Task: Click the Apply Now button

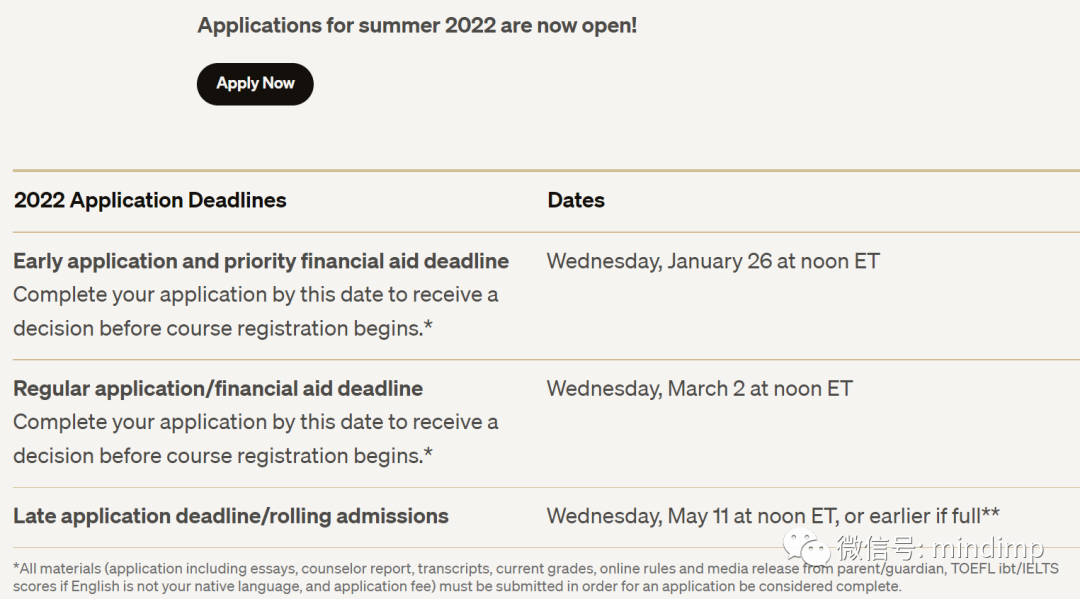Action: [255, 84]
